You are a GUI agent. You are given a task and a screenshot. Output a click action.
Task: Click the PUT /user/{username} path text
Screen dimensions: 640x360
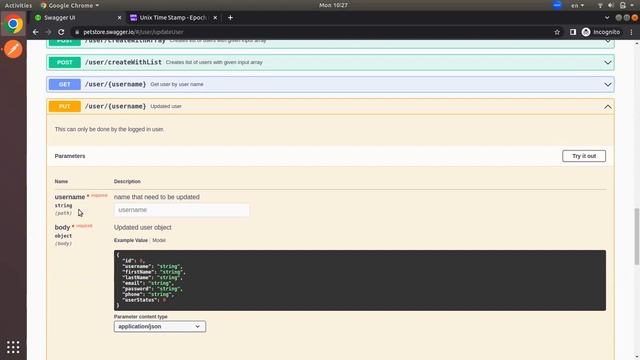coord(115,107)
